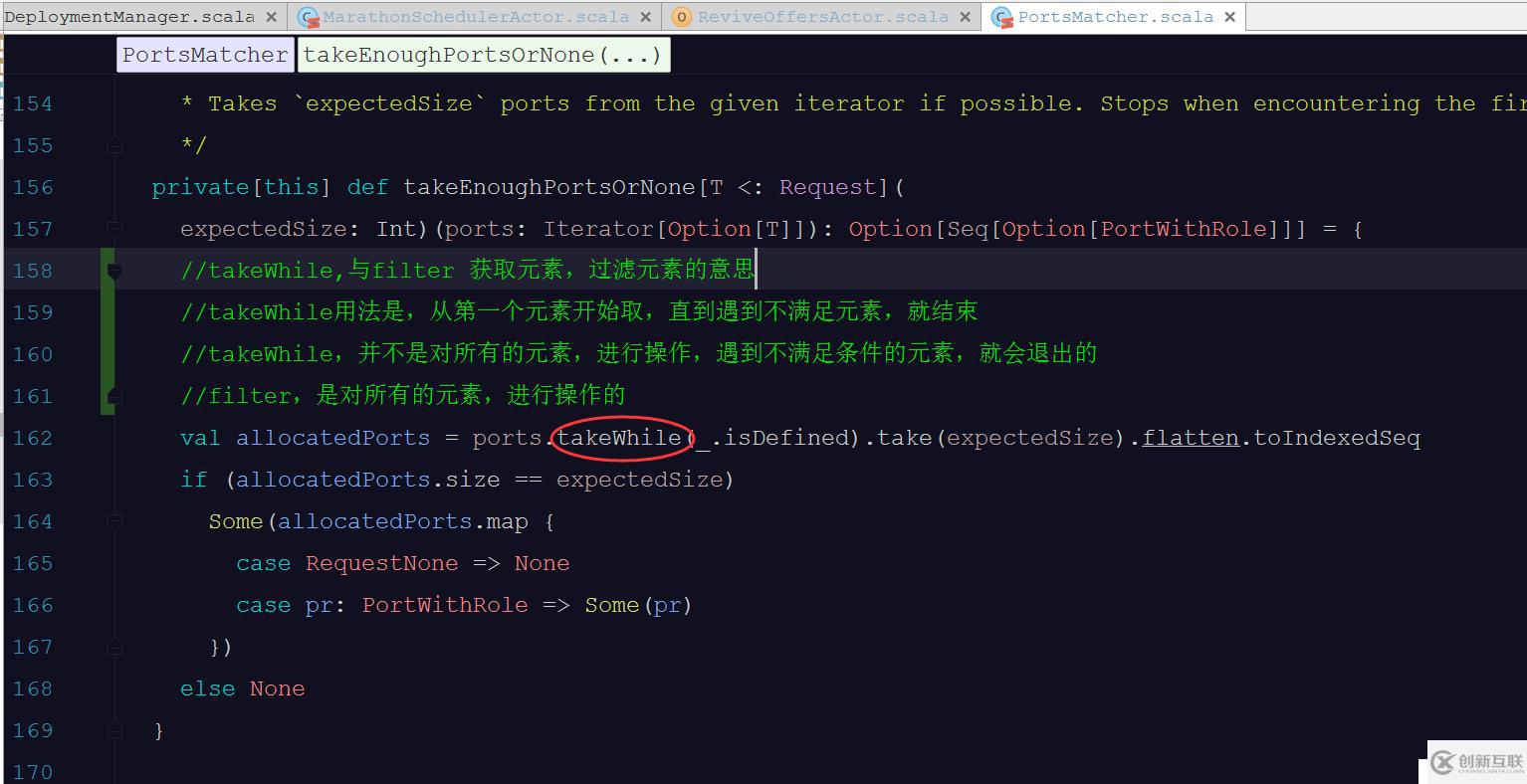This screenshot has width=1527, height=784.
Task: Select the takeEnoughPortsOrNone(...) breadcrumb
Action: pos(483,55)
